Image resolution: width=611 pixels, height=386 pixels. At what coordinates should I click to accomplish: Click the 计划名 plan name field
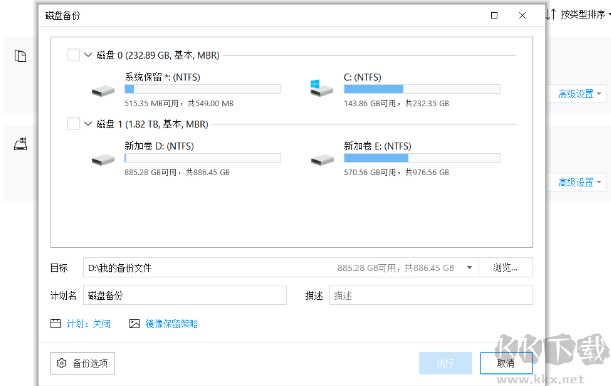[185, 295]
